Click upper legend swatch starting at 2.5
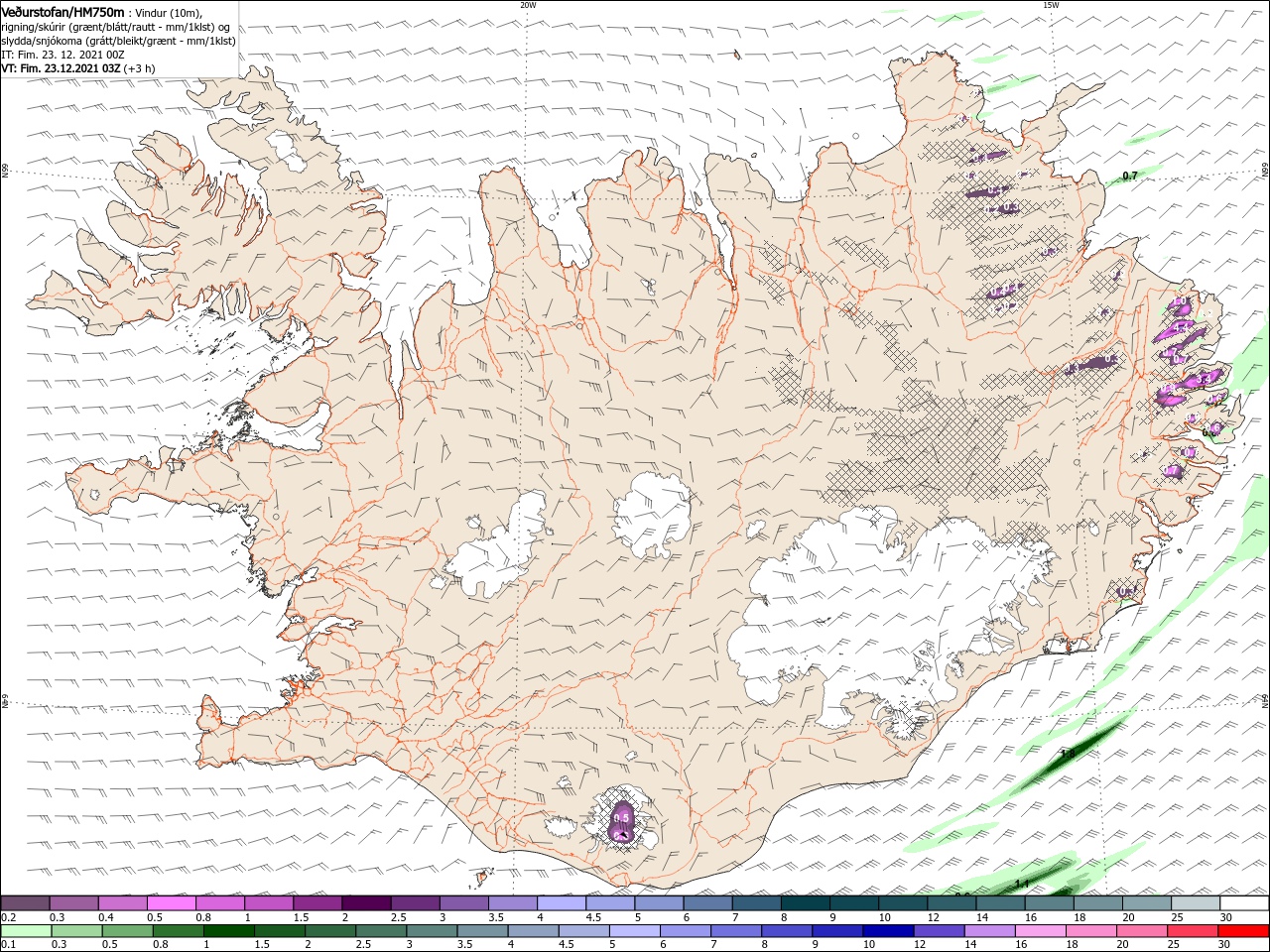 415,902
